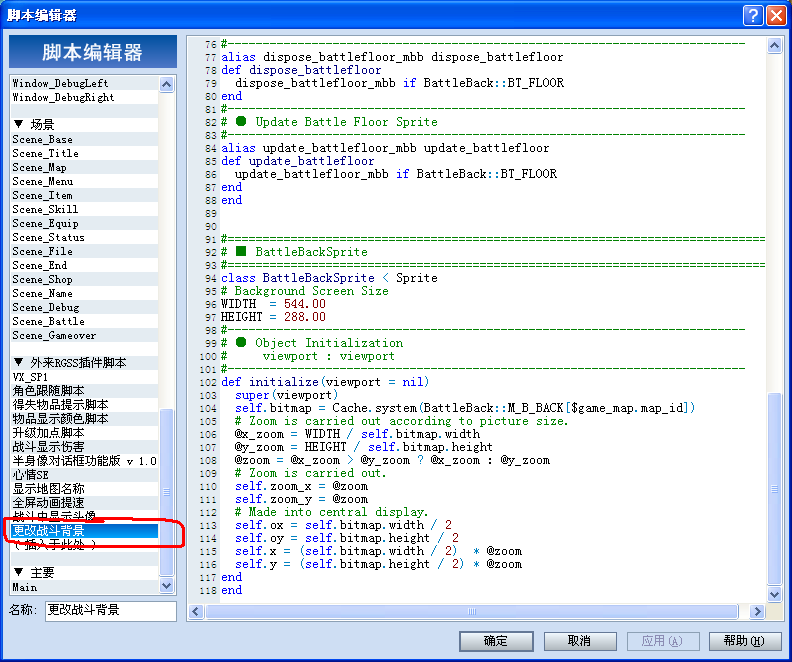Image resolution: width=792 pixels, height=662 pixels.
Task: Click the 名称 script name input field
Action: [x=111, y=610]
